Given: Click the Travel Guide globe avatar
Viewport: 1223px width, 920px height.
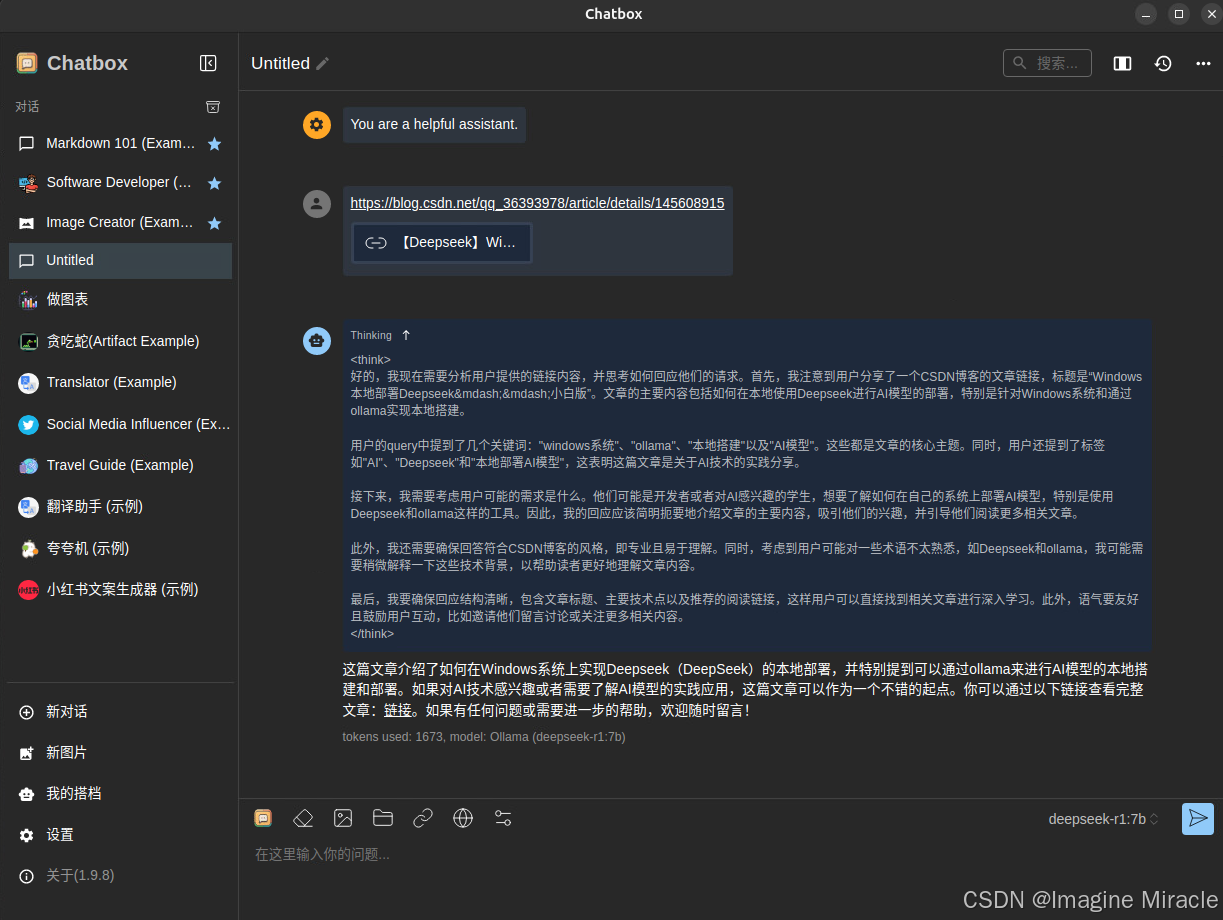Looking at the screenshot, I should click(x=28, y=466).
